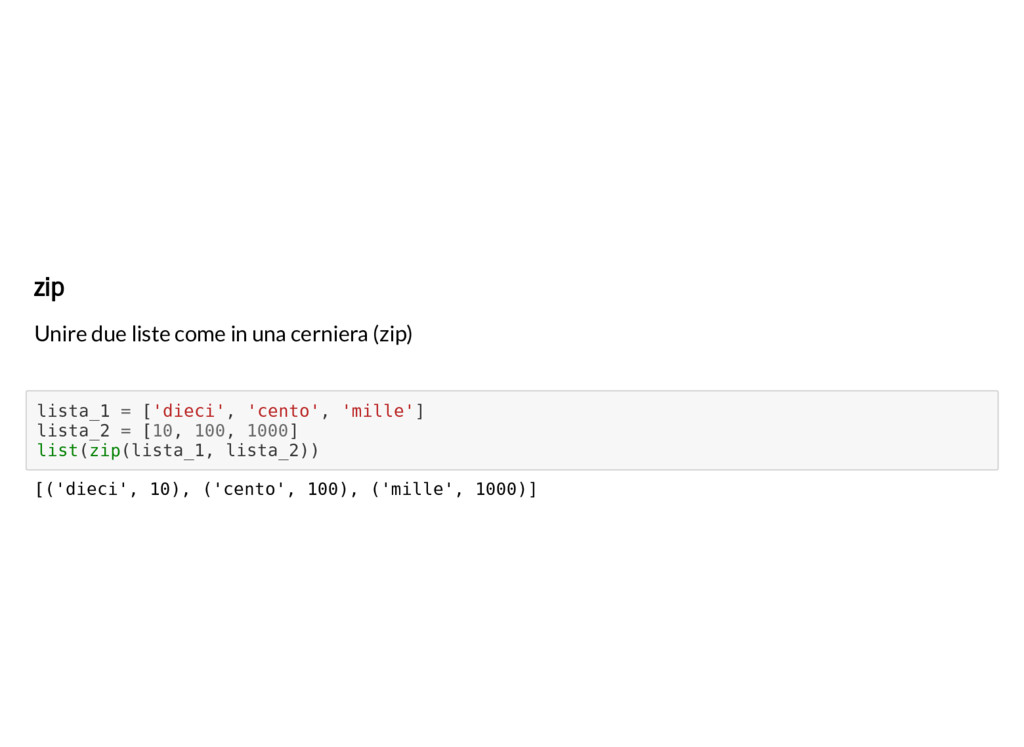The width and height of the screenshot is (1024, 747).
Task: Click the description sentence about cerniera
Action: coord(223,334)
